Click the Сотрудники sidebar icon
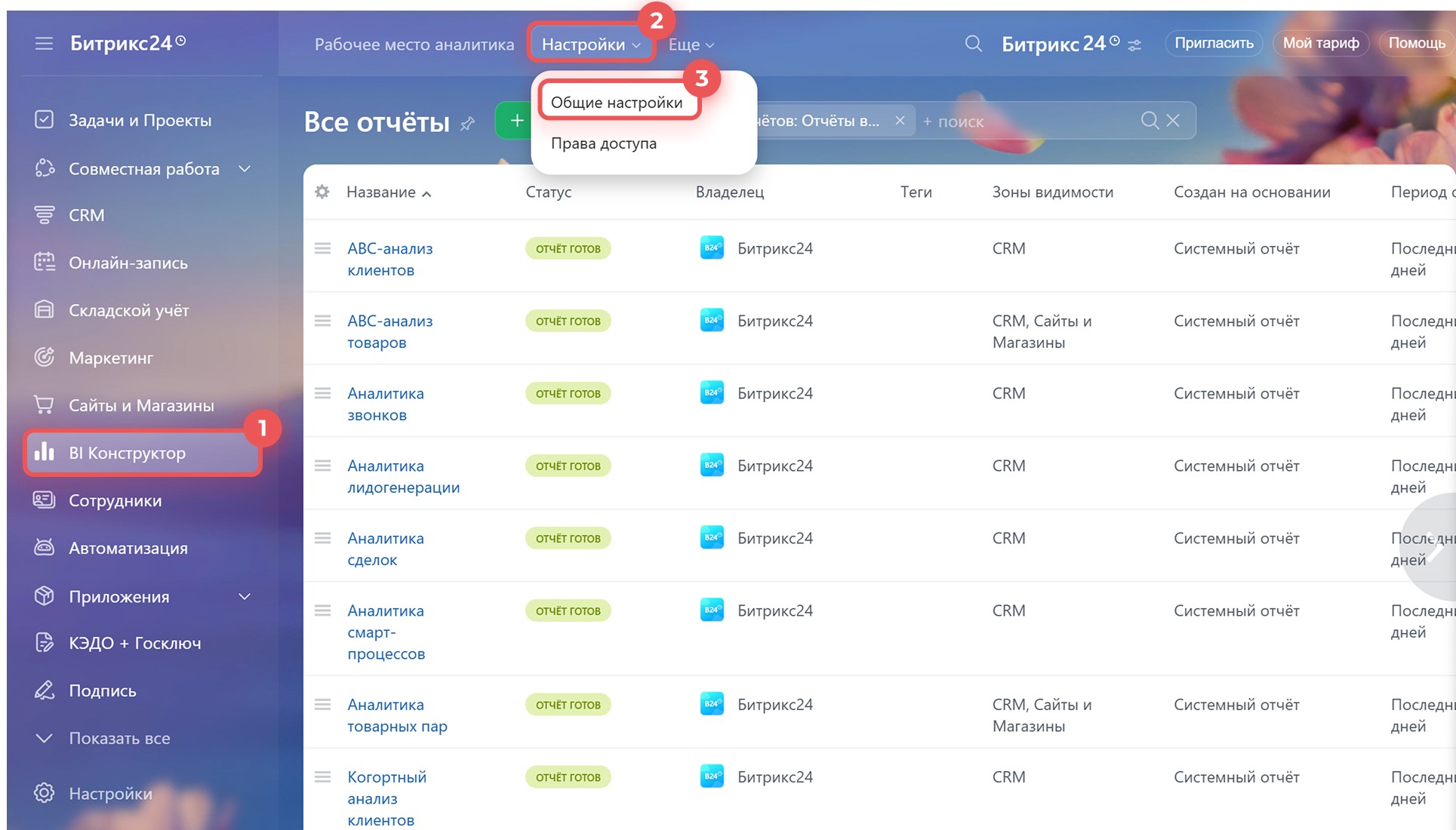This screenshot has width=1456, height=830. (44, 500)
